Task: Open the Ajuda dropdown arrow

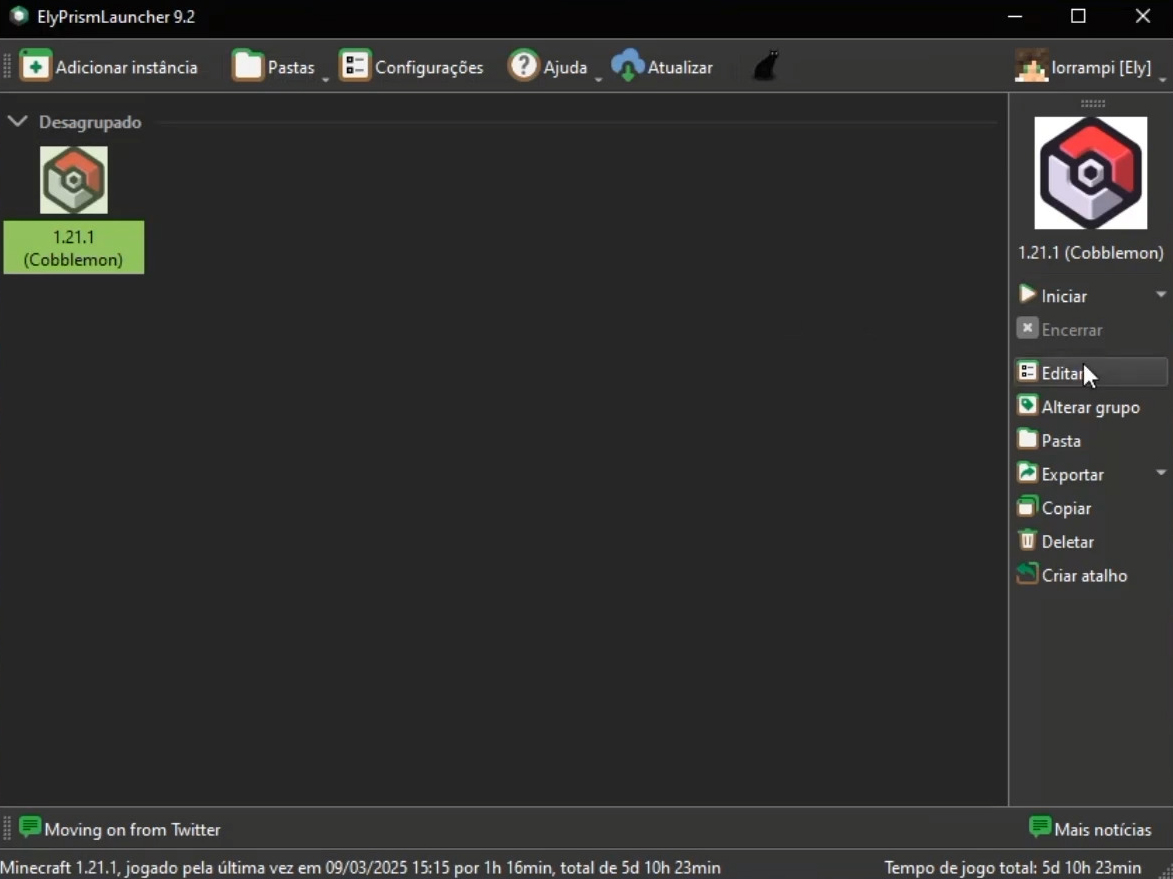Action: click(x=598, y=79)
